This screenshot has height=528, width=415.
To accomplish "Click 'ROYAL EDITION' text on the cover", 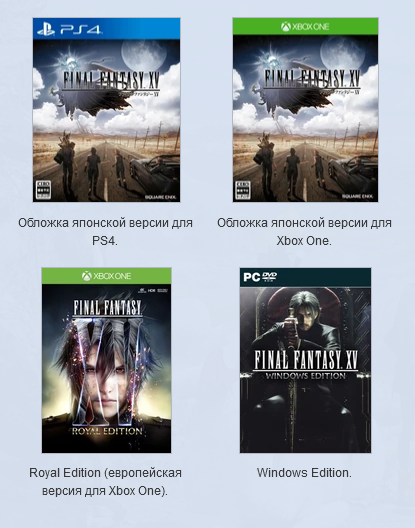I will tap(107, 431).
